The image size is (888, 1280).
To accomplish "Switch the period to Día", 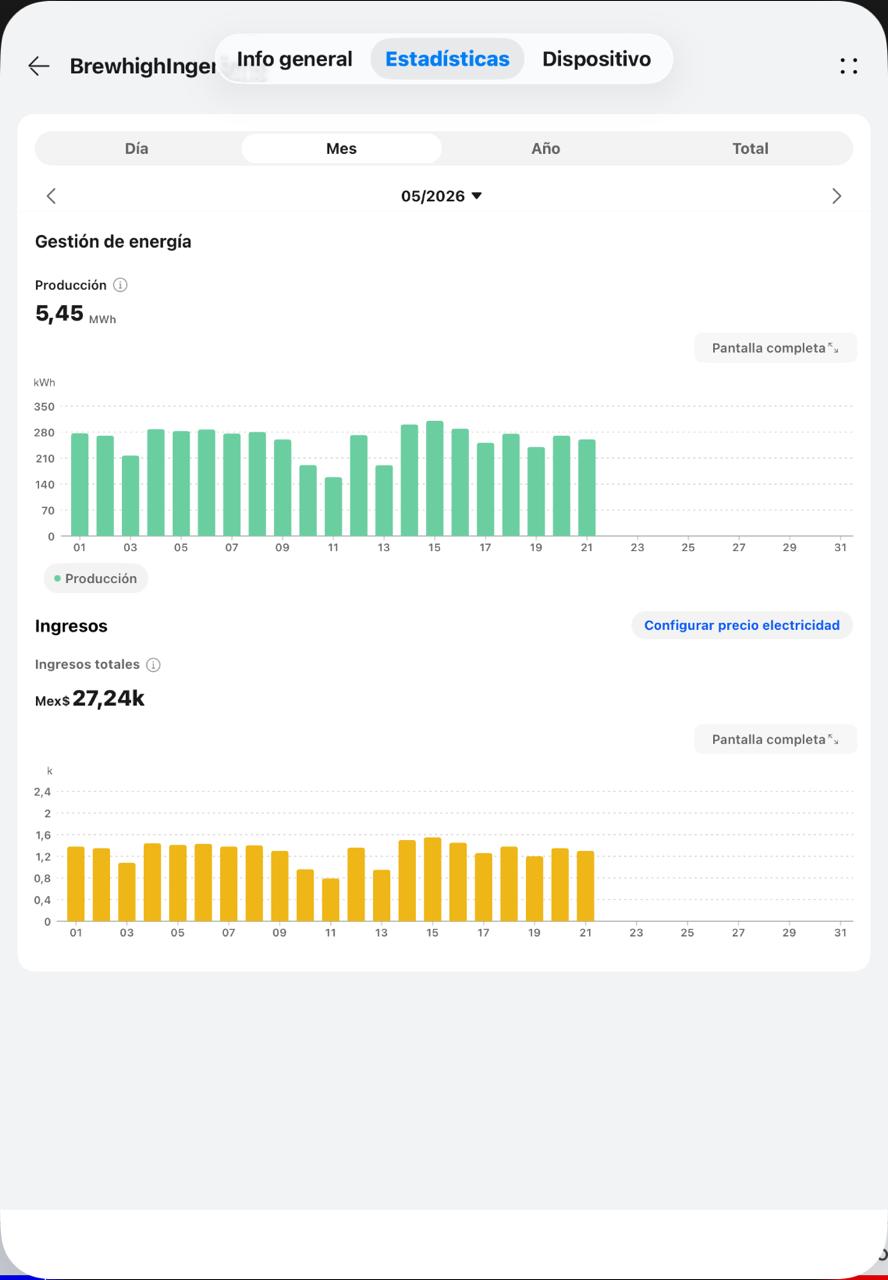I will 137,148.
